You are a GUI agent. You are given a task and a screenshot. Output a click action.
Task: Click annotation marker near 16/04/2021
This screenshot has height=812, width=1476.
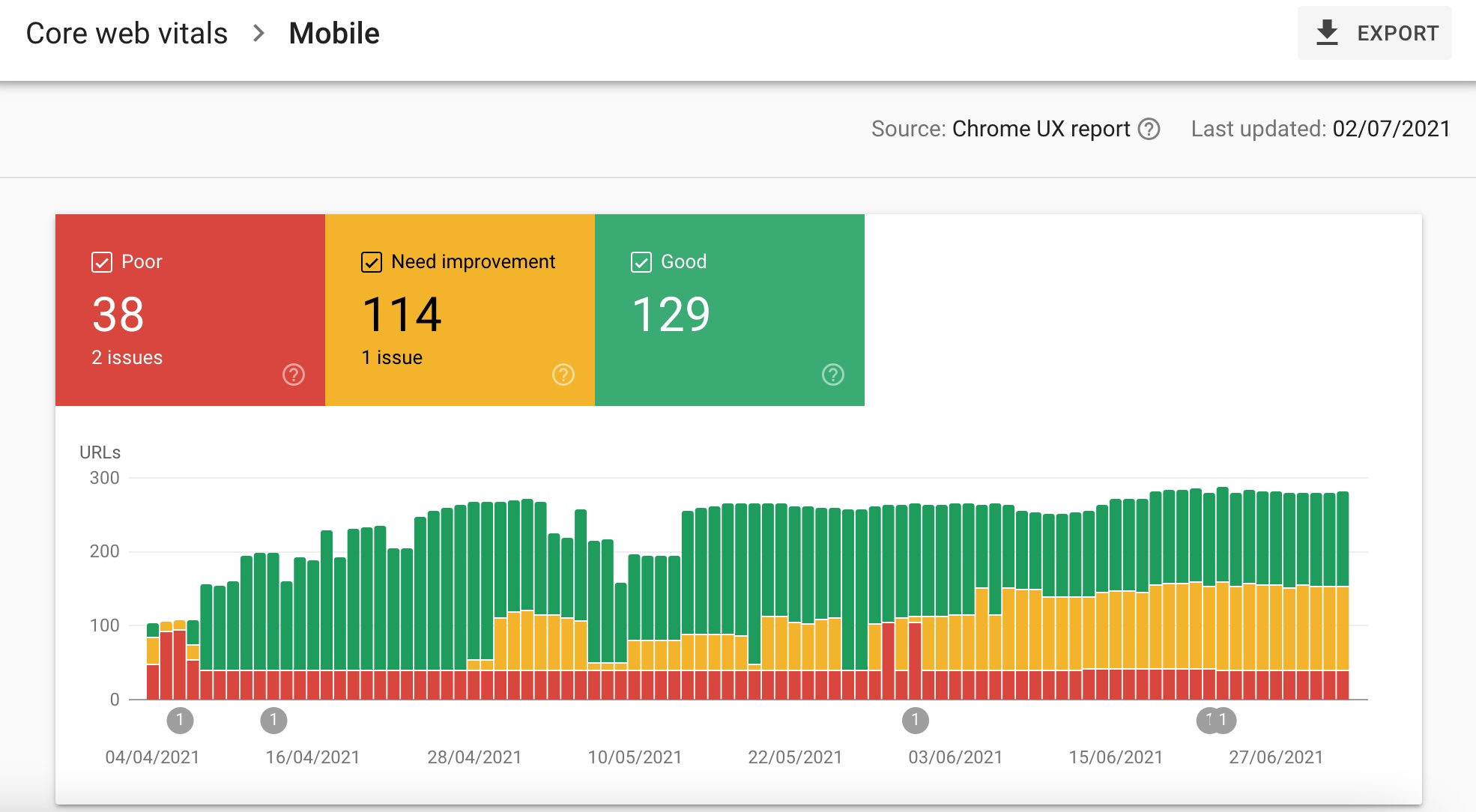pos(273,721)
